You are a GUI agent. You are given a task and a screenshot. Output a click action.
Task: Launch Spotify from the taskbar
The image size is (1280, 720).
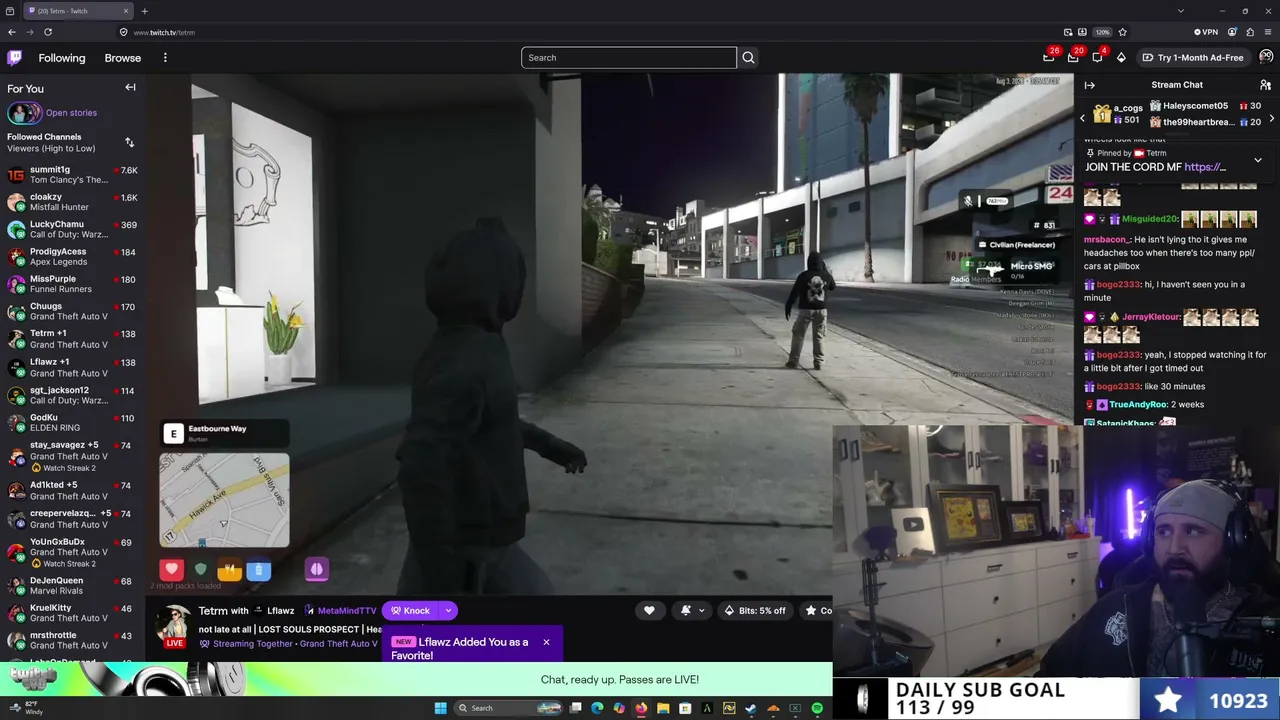817,708
